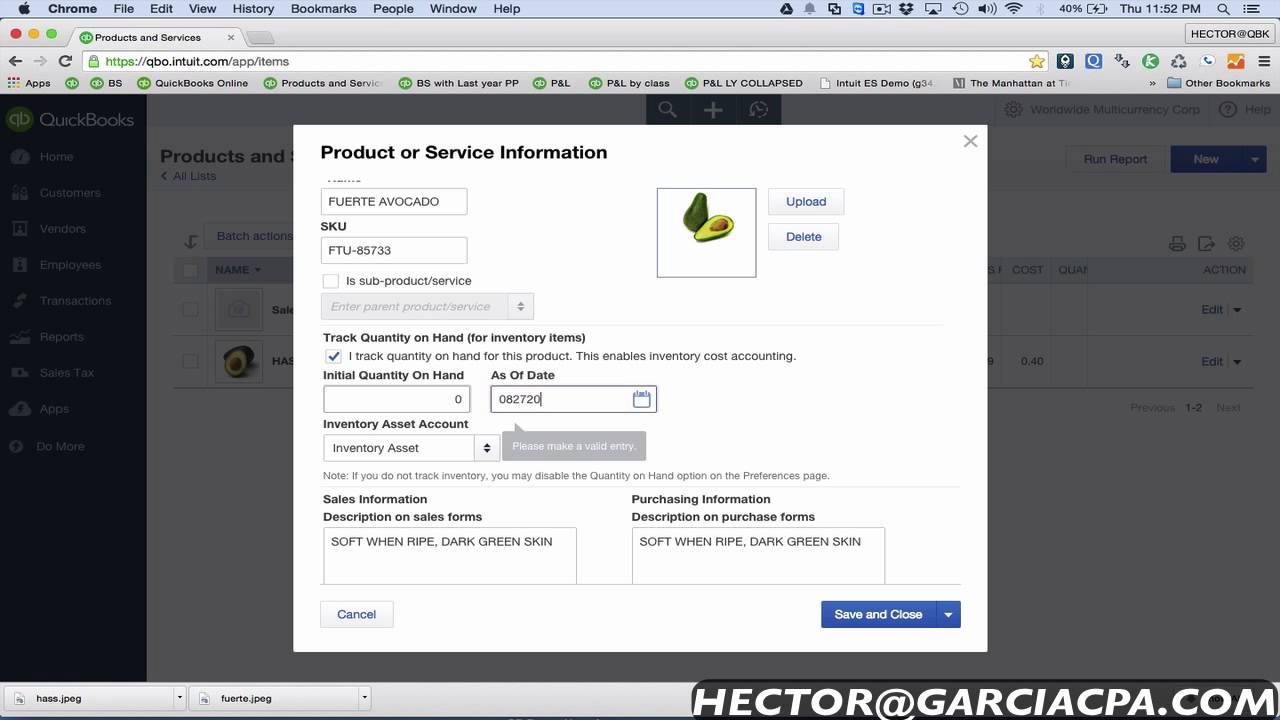This screenshot has height=720, width=1280.
Task: Sort the list by the NAME column
Action: pos(238,270)
